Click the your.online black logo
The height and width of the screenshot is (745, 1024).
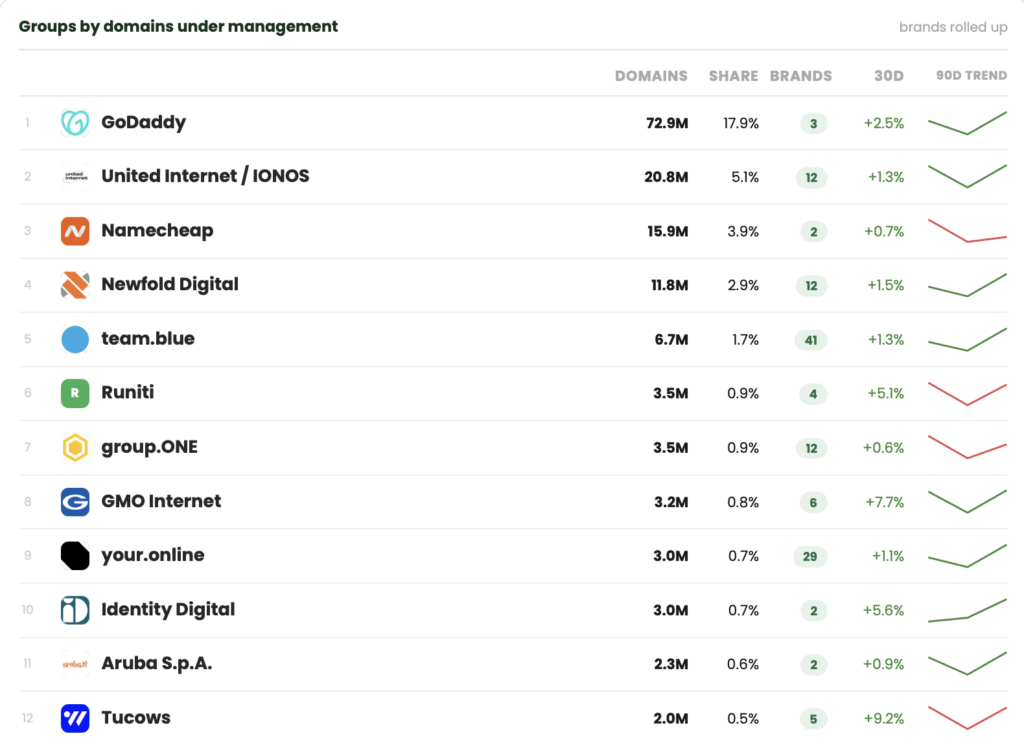point(75,556)
